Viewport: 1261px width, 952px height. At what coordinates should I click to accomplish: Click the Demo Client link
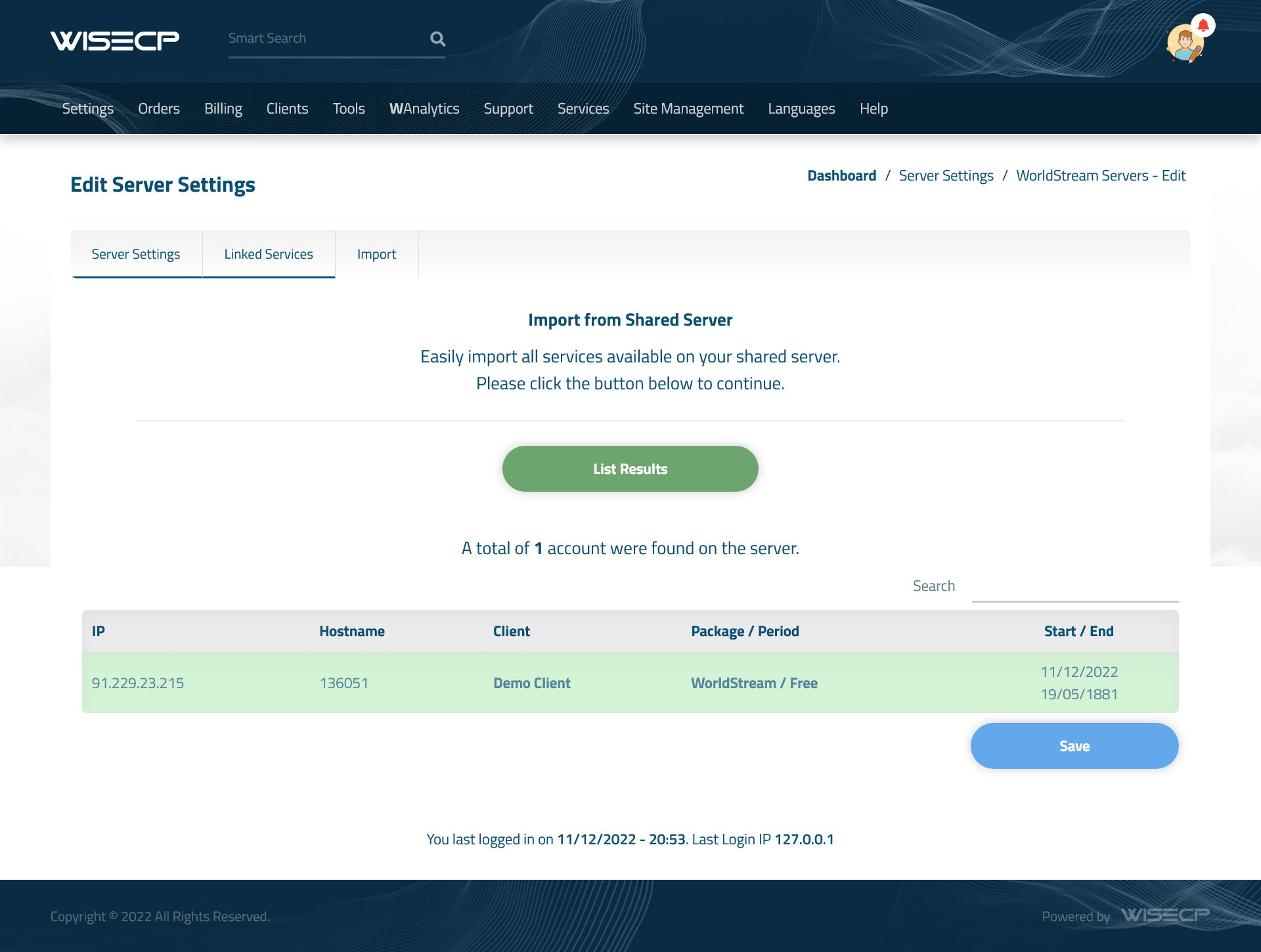pyautogui.click(x=531, y=682)
